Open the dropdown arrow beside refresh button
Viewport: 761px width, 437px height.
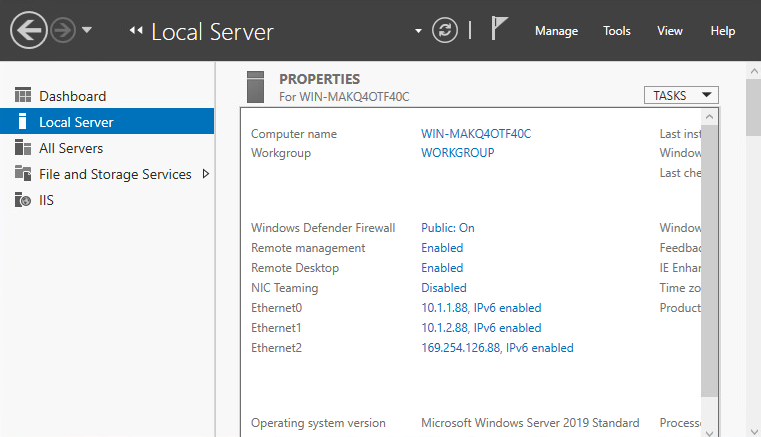pos(419,31)
